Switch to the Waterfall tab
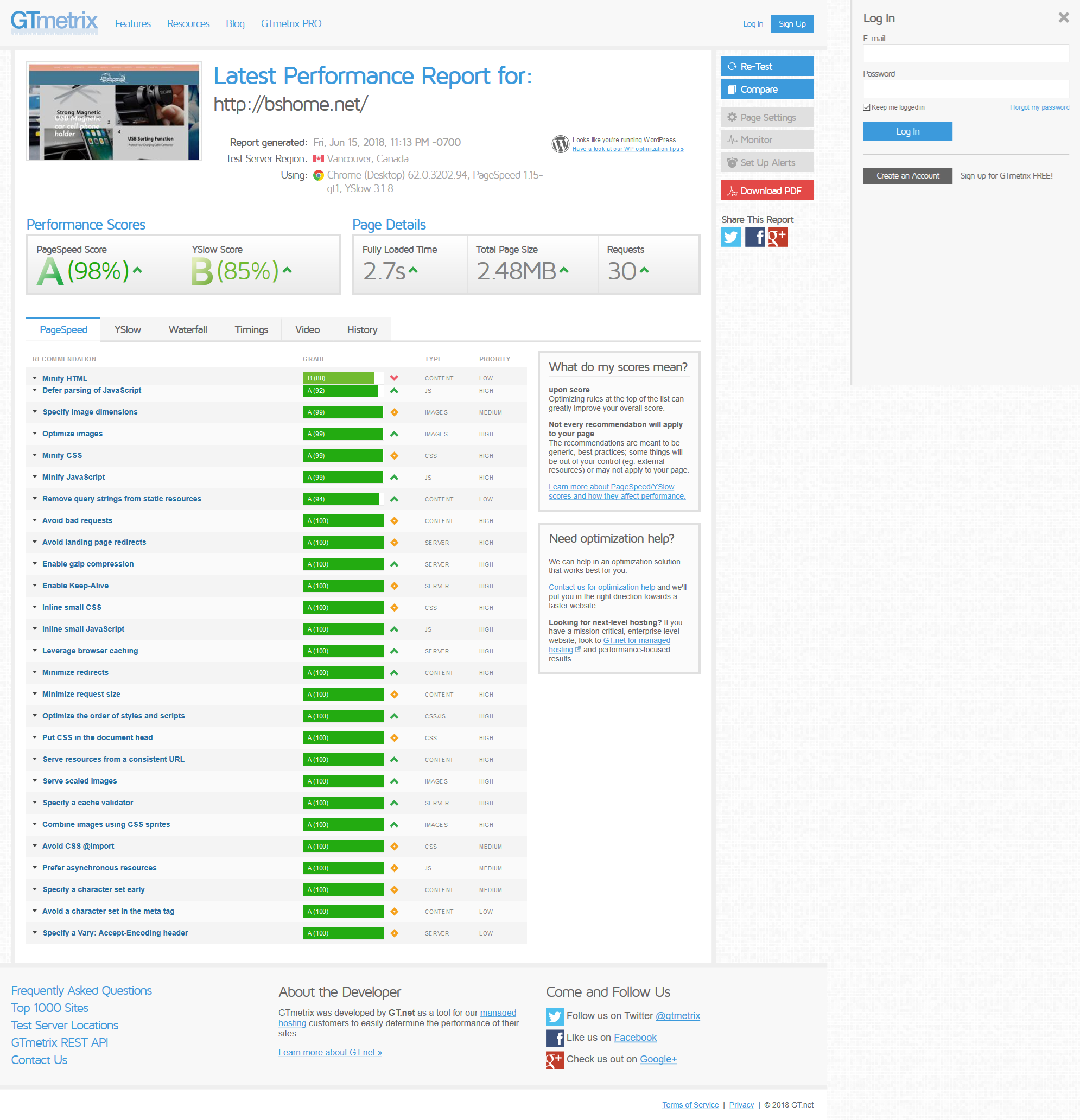This screenshot has height=1120, width=1080. (x=188, y=330)
